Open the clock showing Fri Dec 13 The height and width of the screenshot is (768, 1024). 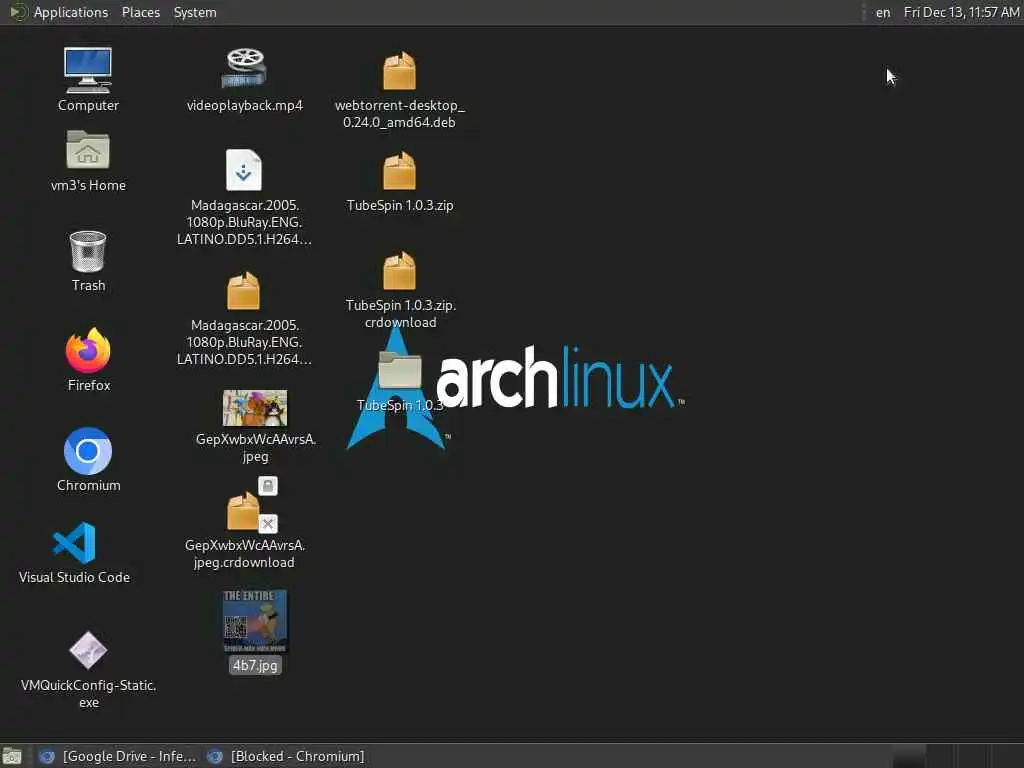[961, 12]
